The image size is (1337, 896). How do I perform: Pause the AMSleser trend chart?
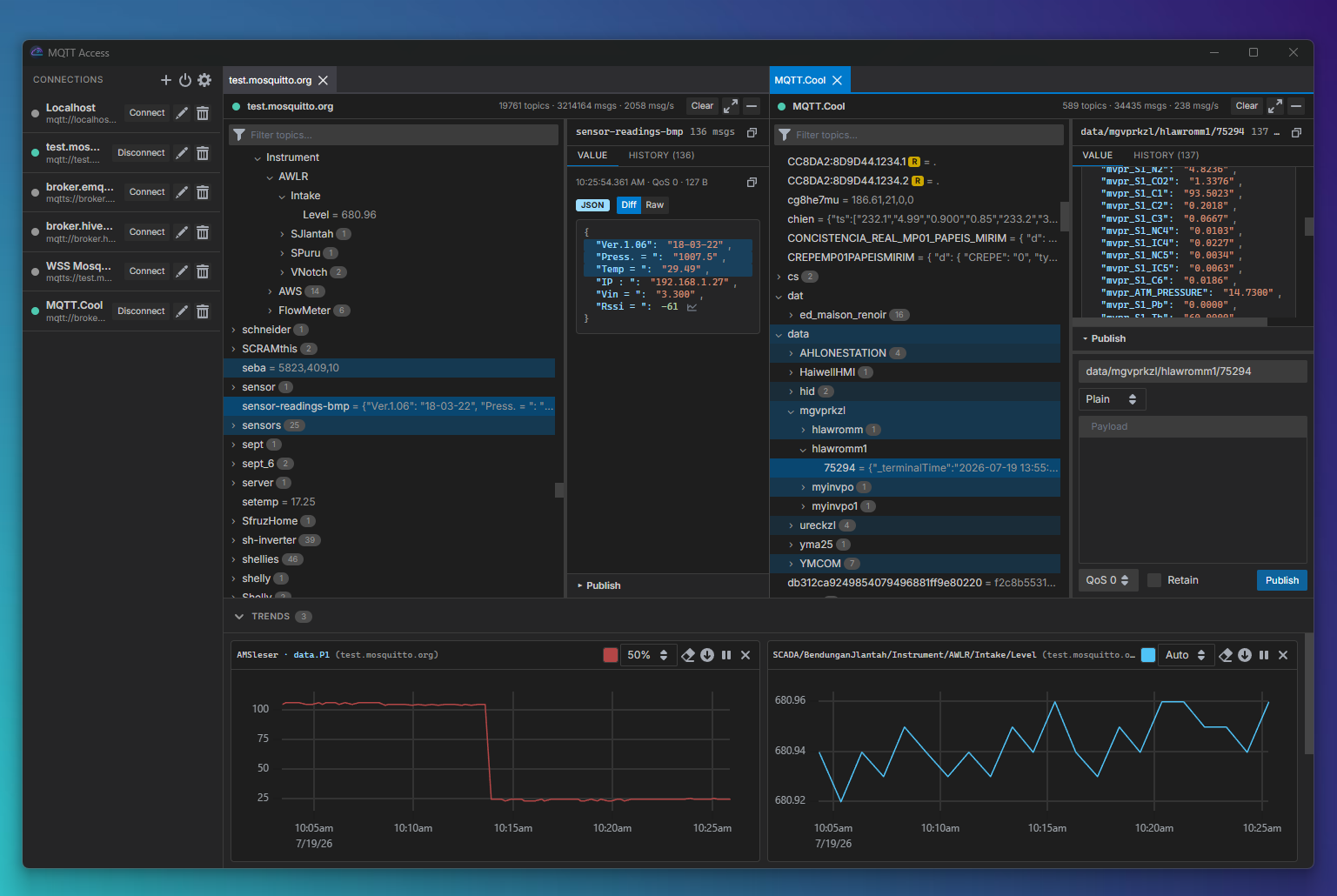pyautogui.click(x=726, y=655)
